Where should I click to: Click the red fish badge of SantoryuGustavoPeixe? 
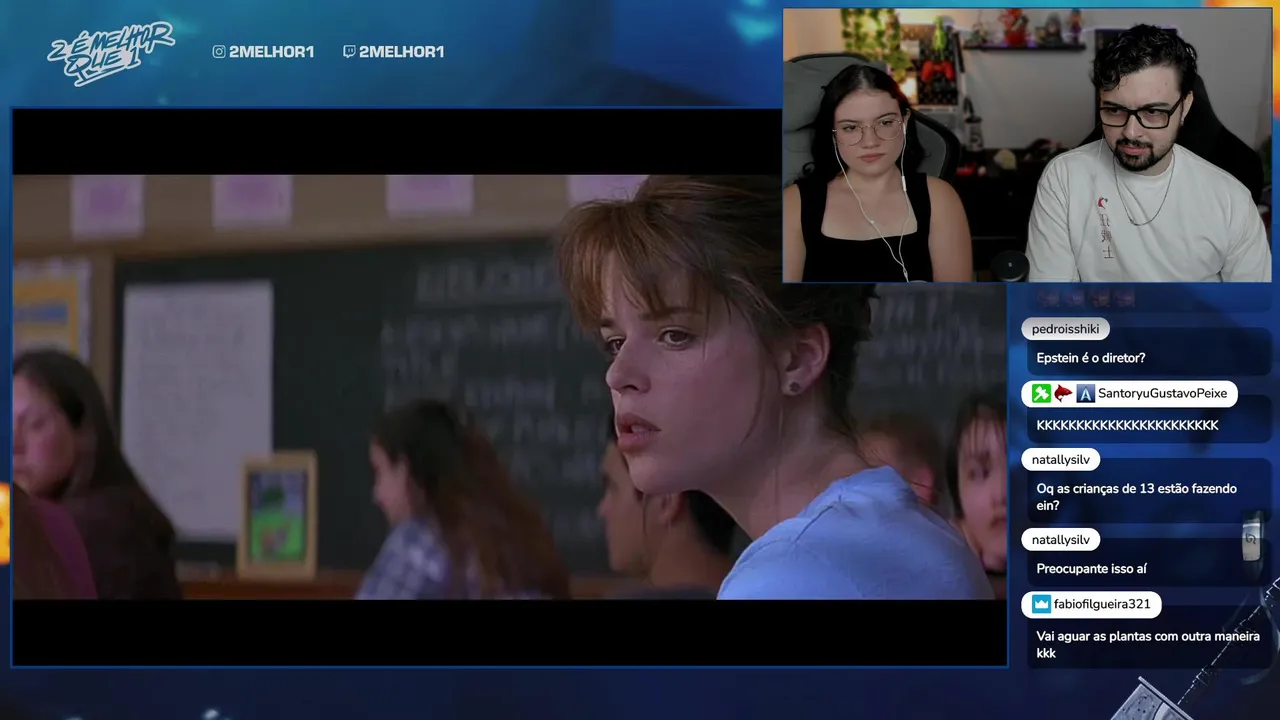[1063, 394]
